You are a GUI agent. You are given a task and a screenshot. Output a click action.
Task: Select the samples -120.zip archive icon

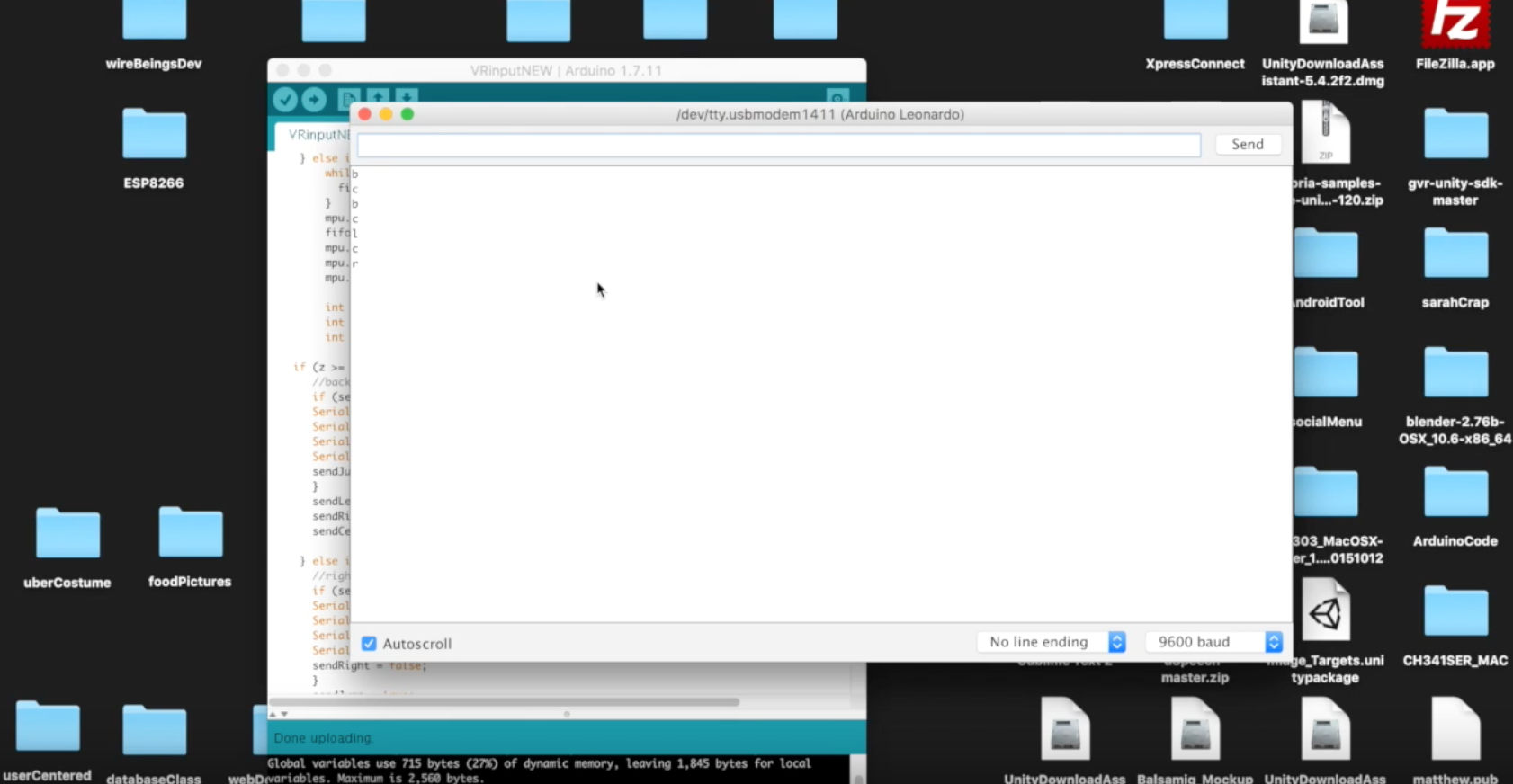pos(1324,133)
